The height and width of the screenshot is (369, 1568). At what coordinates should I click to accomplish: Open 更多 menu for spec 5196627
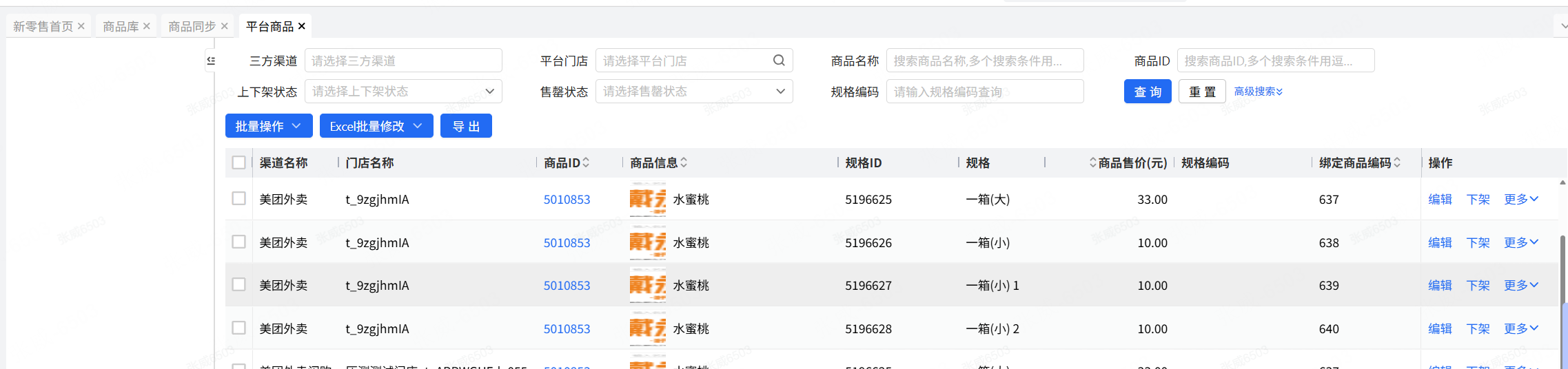[1521, 285]
